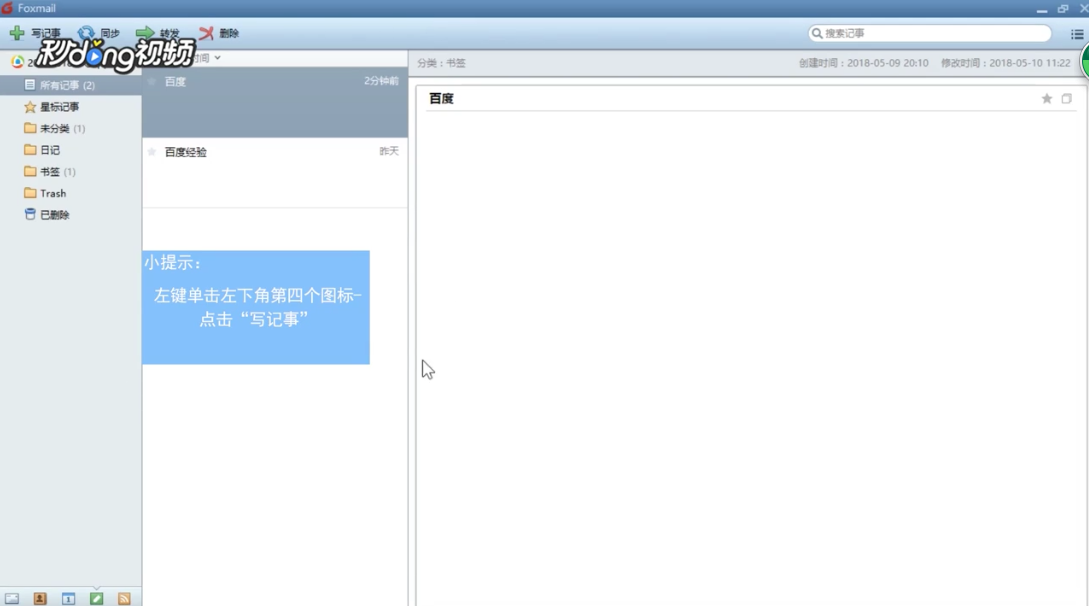Toggle the star on the 百度 note
This screenshot has height=606, width=1089.
tap(151, 80)
